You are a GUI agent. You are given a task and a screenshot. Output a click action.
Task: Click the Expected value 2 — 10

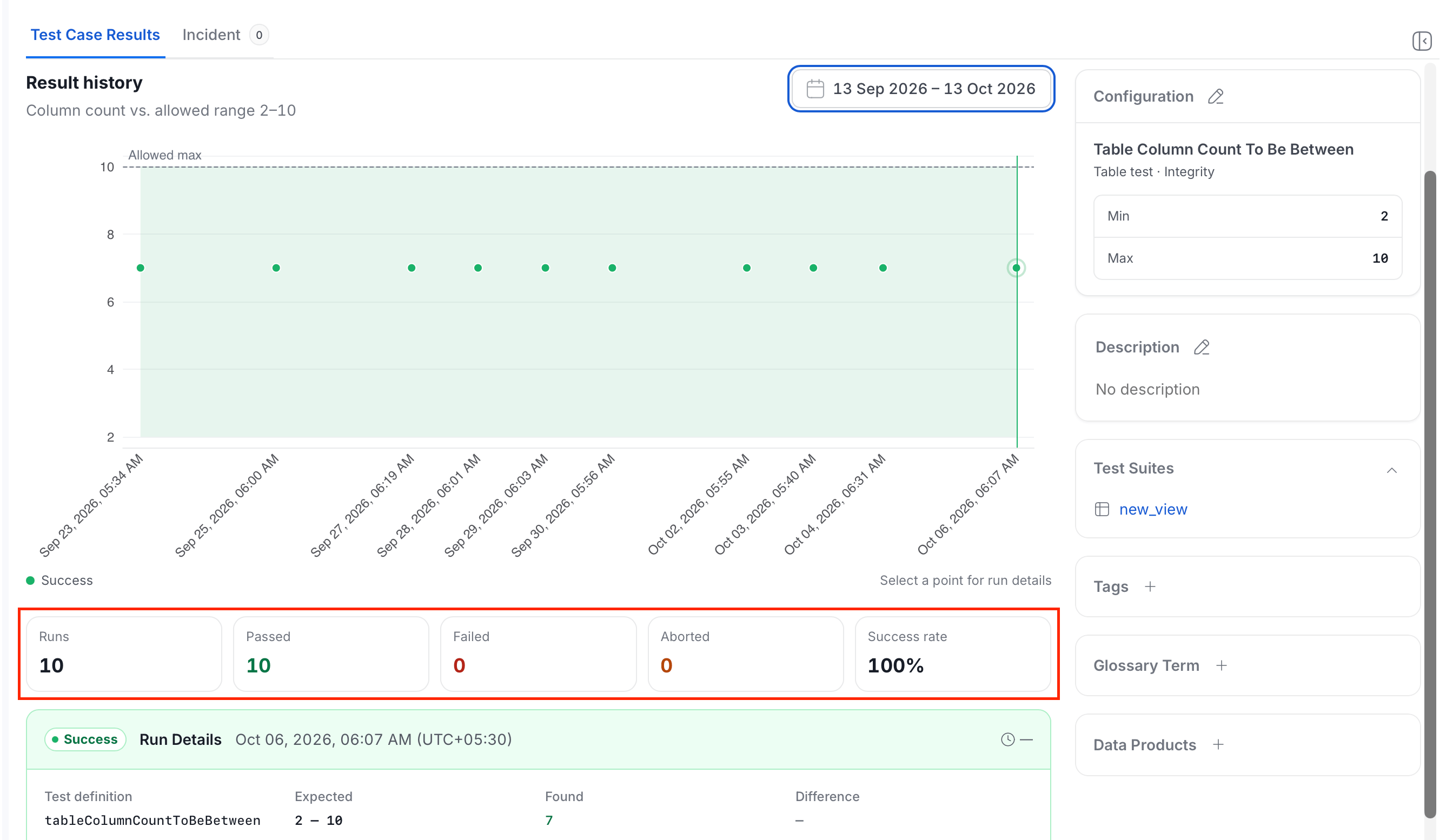coord(319,821)
